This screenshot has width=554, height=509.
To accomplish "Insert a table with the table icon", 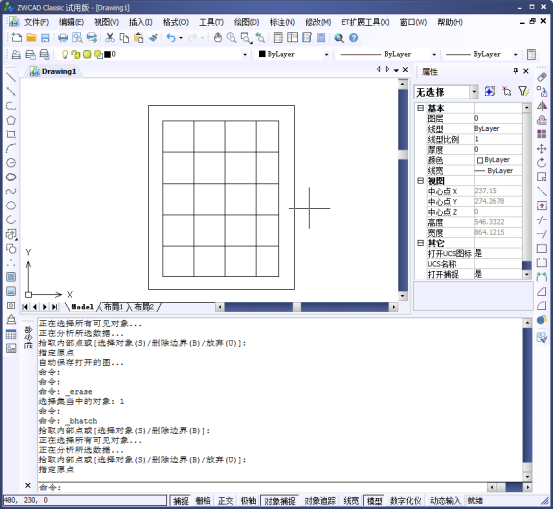I will (11, 334).
